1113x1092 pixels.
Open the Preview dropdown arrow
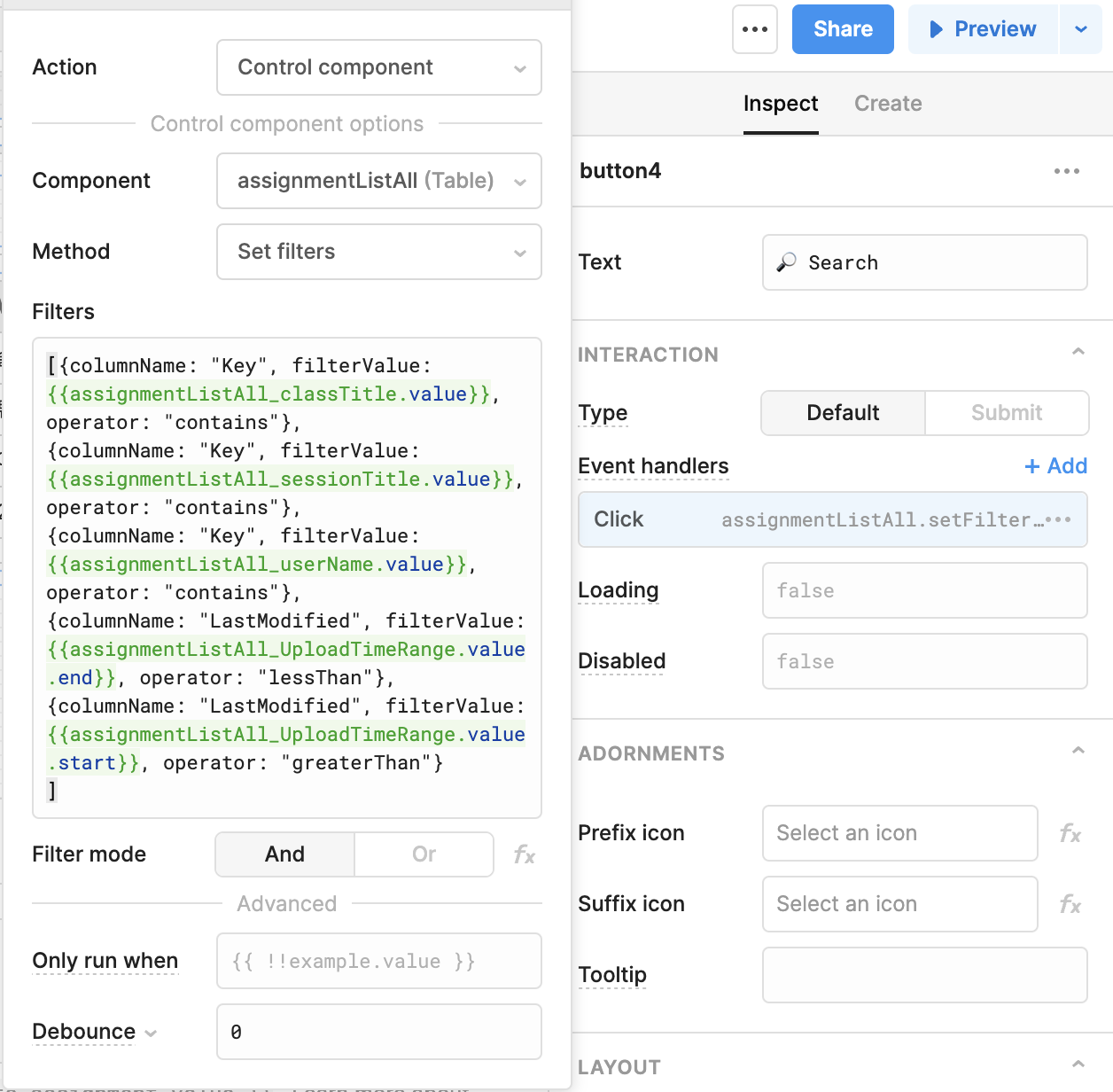pyautogui.click(x=1080, y=29)
